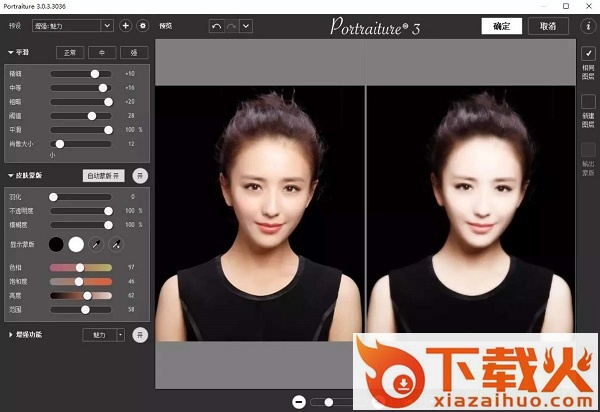This screenshot has height=412, width=600.
Task: Click the 肖像大小 portrait size slider
Action: pos(81,144)
